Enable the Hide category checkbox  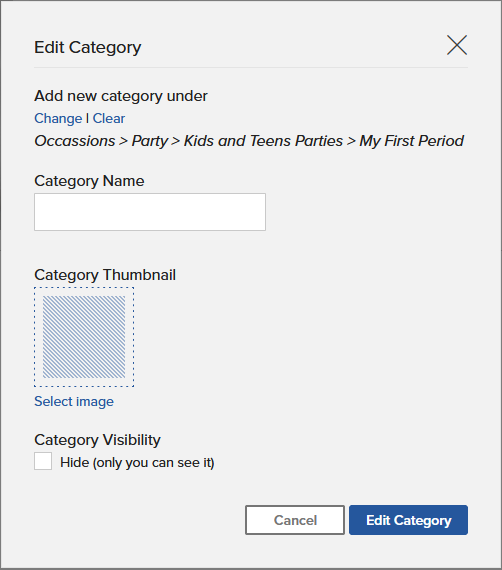point(43,461)
